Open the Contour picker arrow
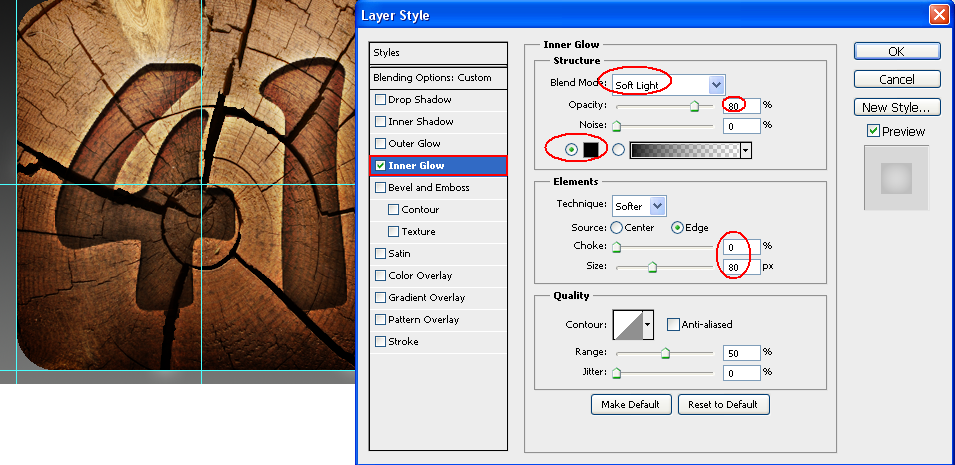The width and height of the screenshot is (955, 465). coord(648,325)
